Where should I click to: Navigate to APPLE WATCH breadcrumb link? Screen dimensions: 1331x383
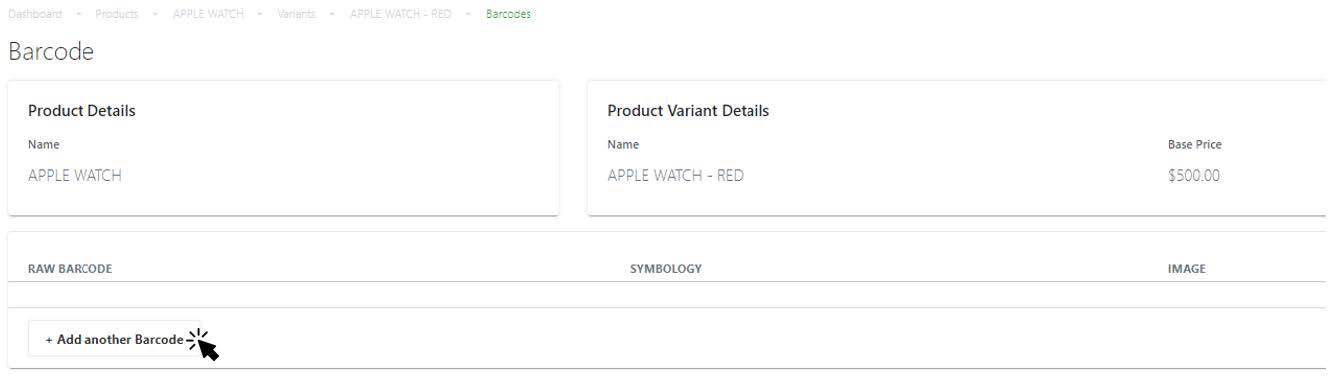208,14
